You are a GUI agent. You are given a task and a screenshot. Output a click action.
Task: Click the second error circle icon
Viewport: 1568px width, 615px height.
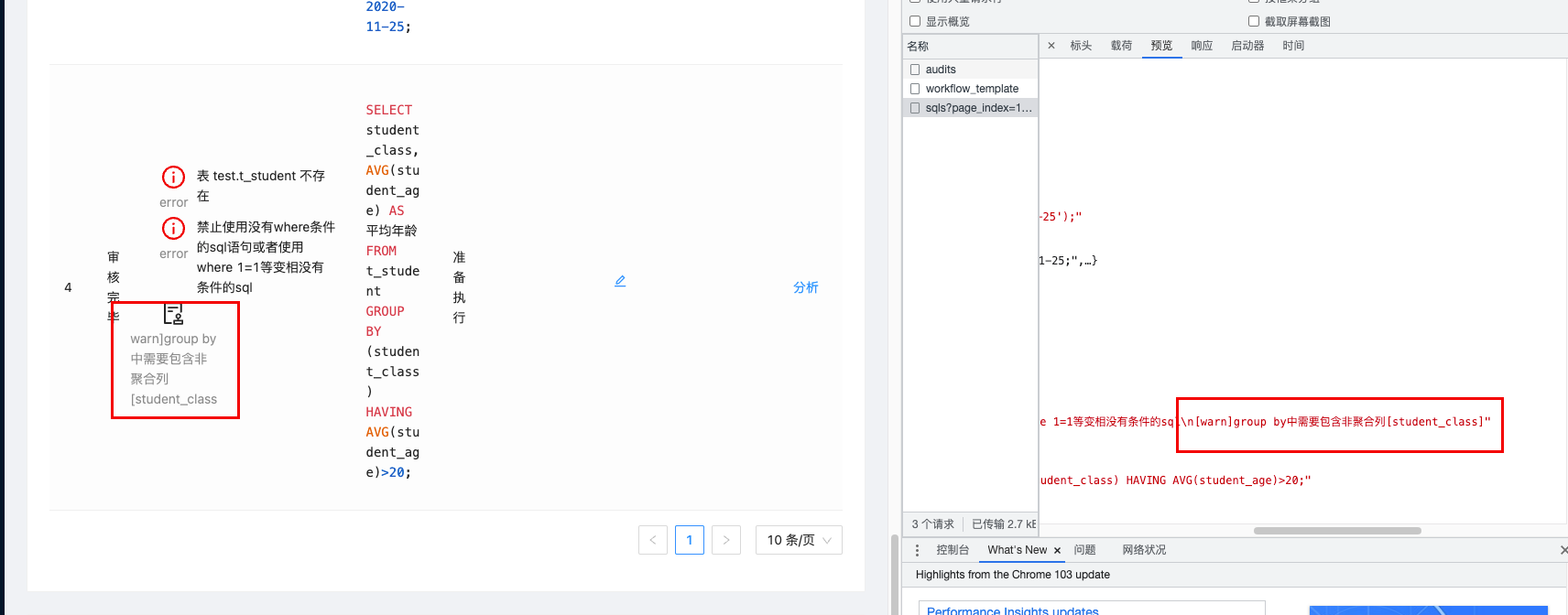tap(173, 228)
